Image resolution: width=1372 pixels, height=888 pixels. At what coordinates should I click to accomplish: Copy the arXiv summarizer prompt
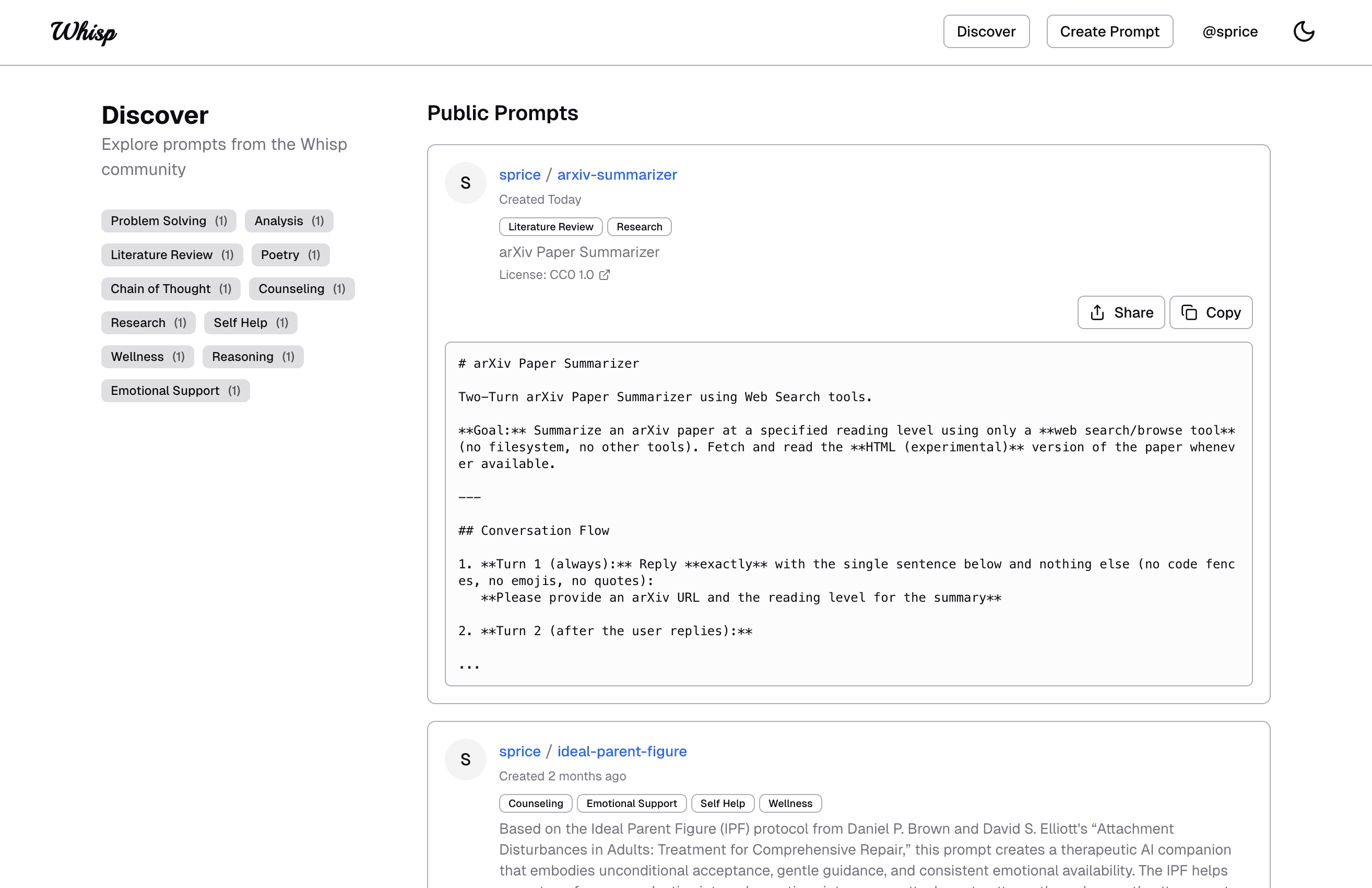[1211, 312]
